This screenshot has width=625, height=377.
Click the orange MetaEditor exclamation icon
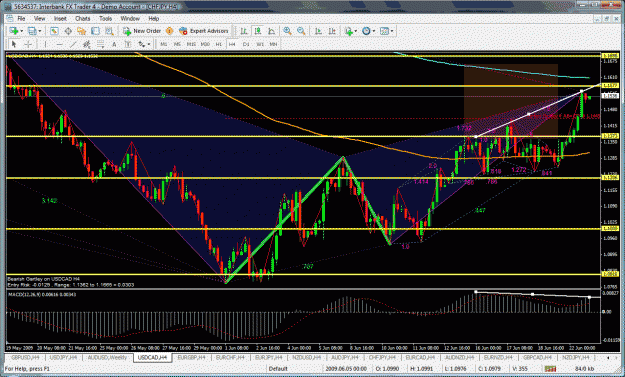169,31
